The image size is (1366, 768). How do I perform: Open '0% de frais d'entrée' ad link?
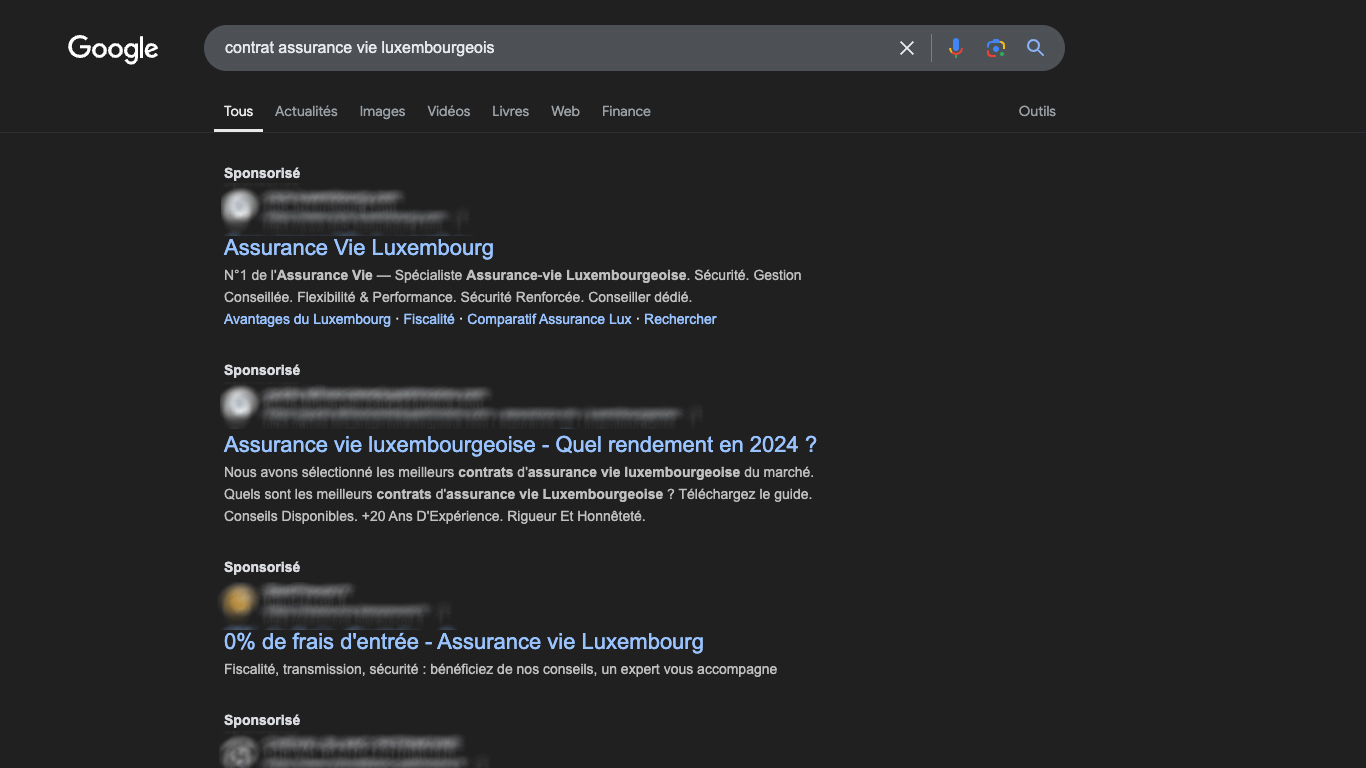click(464, 641)
